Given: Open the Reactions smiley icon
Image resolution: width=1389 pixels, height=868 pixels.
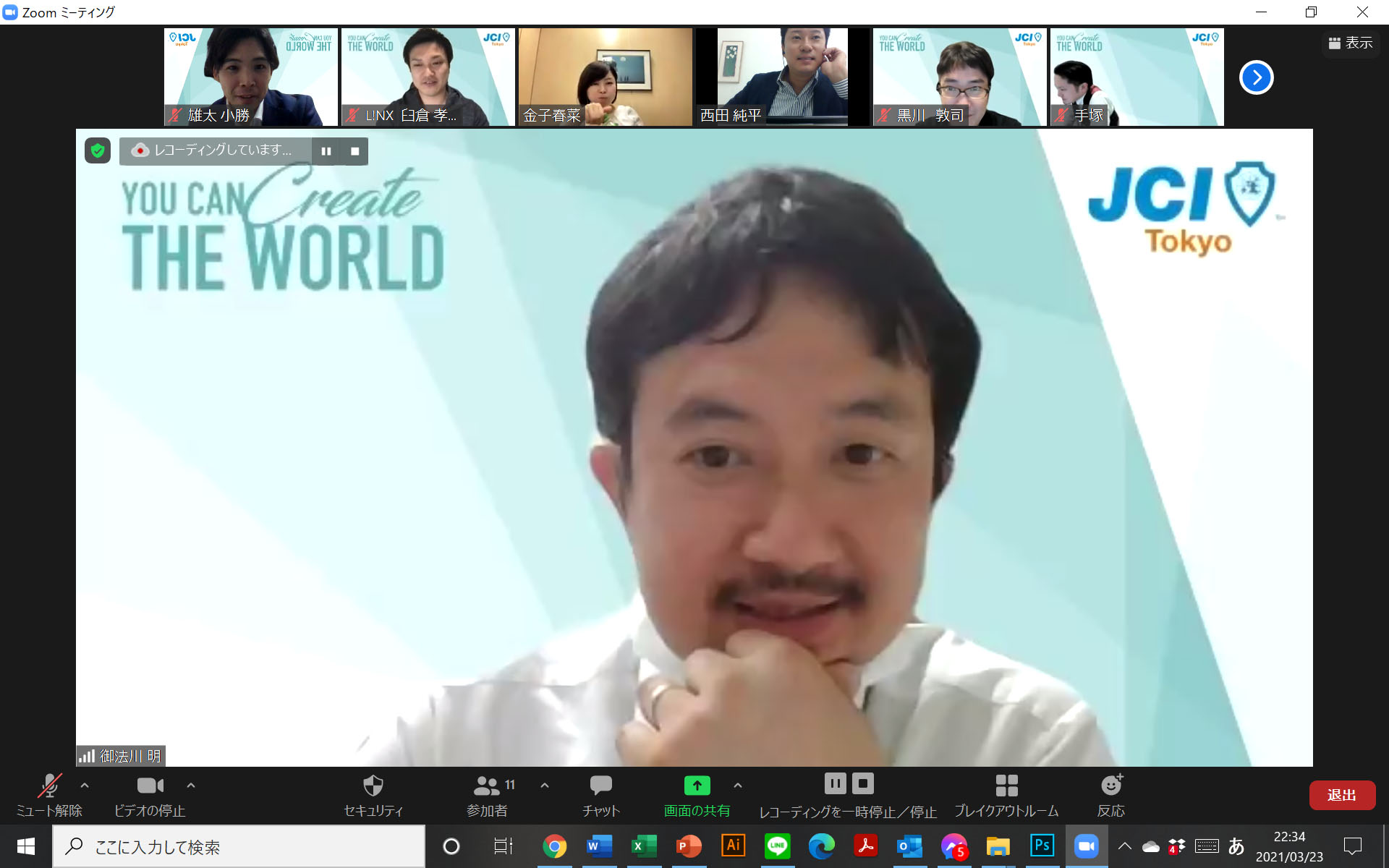Looking at the screenshot, I should point(1110,786).
